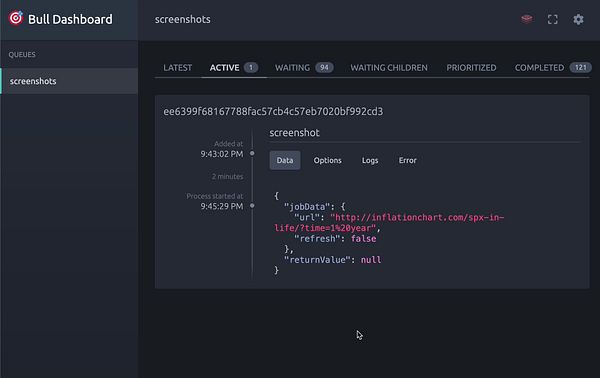The height and width of the screenshot is (378, 600).
Task: Click the job name 'screenshot'
Action: [x=294, y=133]
